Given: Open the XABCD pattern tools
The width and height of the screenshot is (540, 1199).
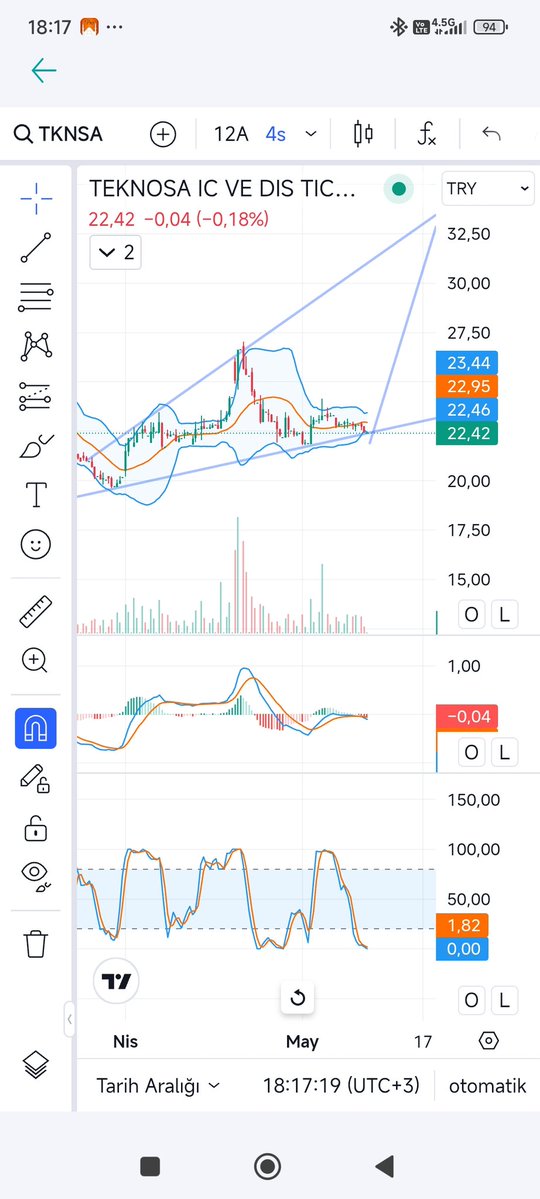Looking at the screenshot, I should tap(36, 346).
